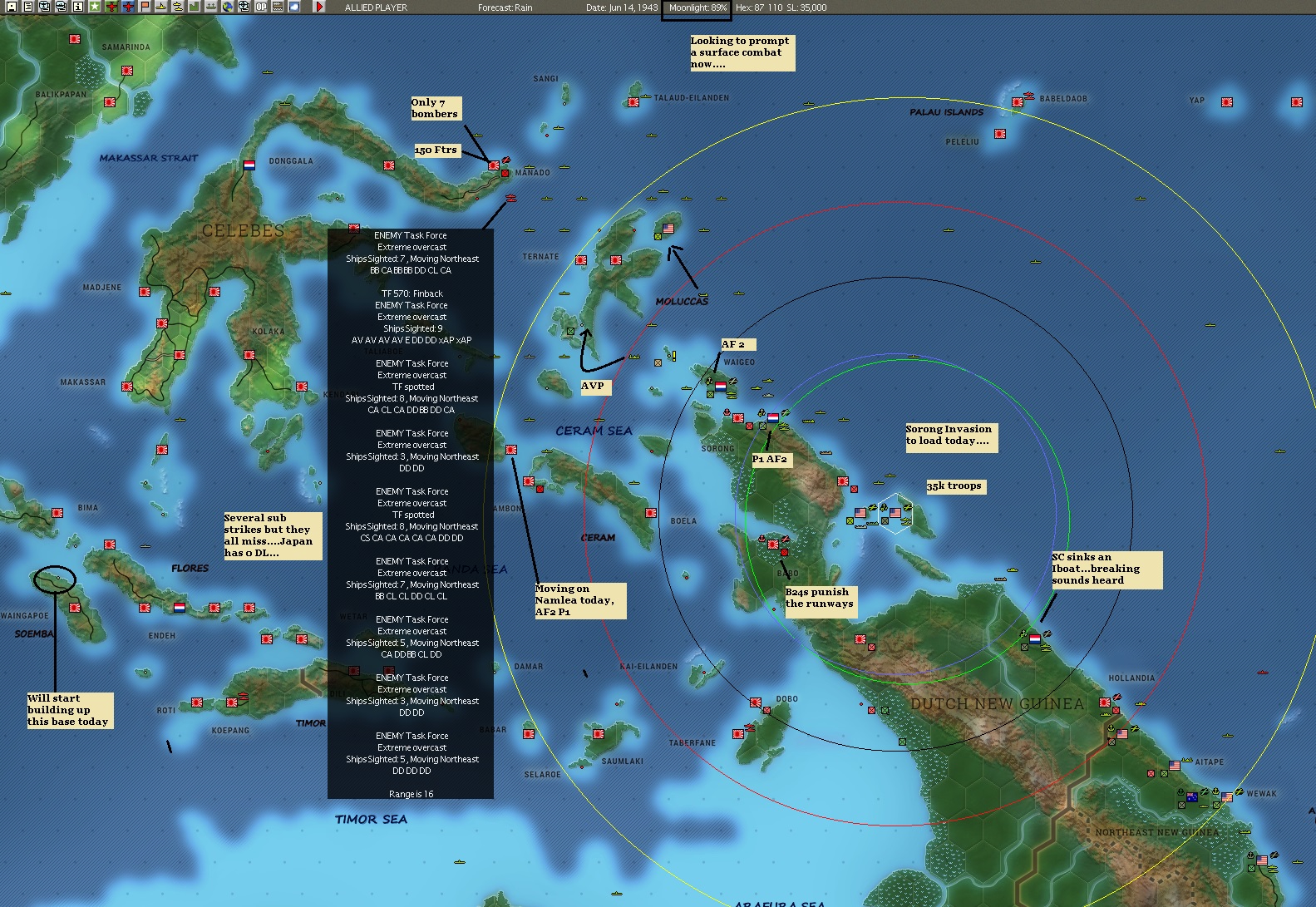Click the 'Only 7 bombers' note
This screenshot has height=907, width=1316.
435,108
